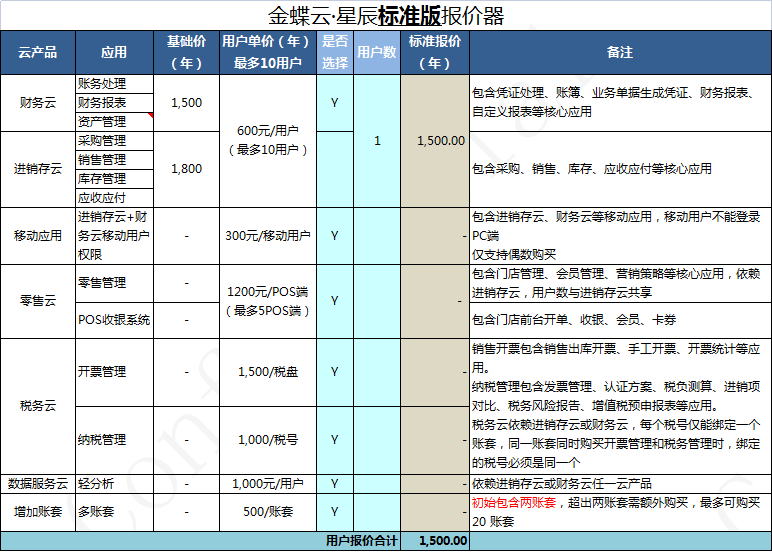Viewport: 772px width, 552px height.
Task: Click the 用户报价合计 total label
Action: (x=361, y=541)
